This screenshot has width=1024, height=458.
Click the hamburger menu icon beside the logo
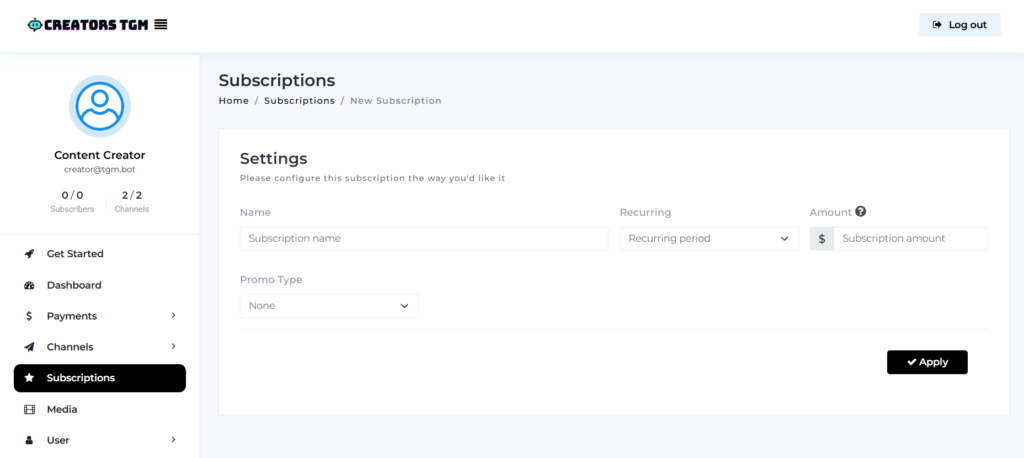tap(161, 25)
